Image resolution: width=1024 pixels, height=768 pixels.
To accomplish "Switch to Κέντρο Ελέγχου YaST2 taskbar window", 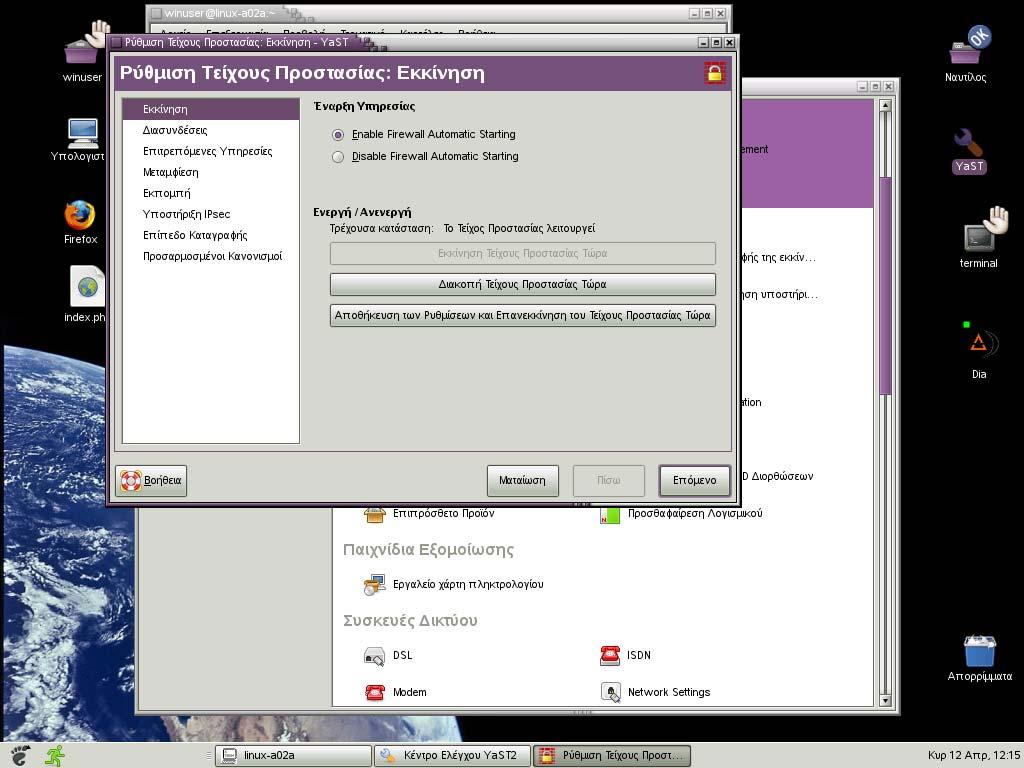I will [453, 756].
